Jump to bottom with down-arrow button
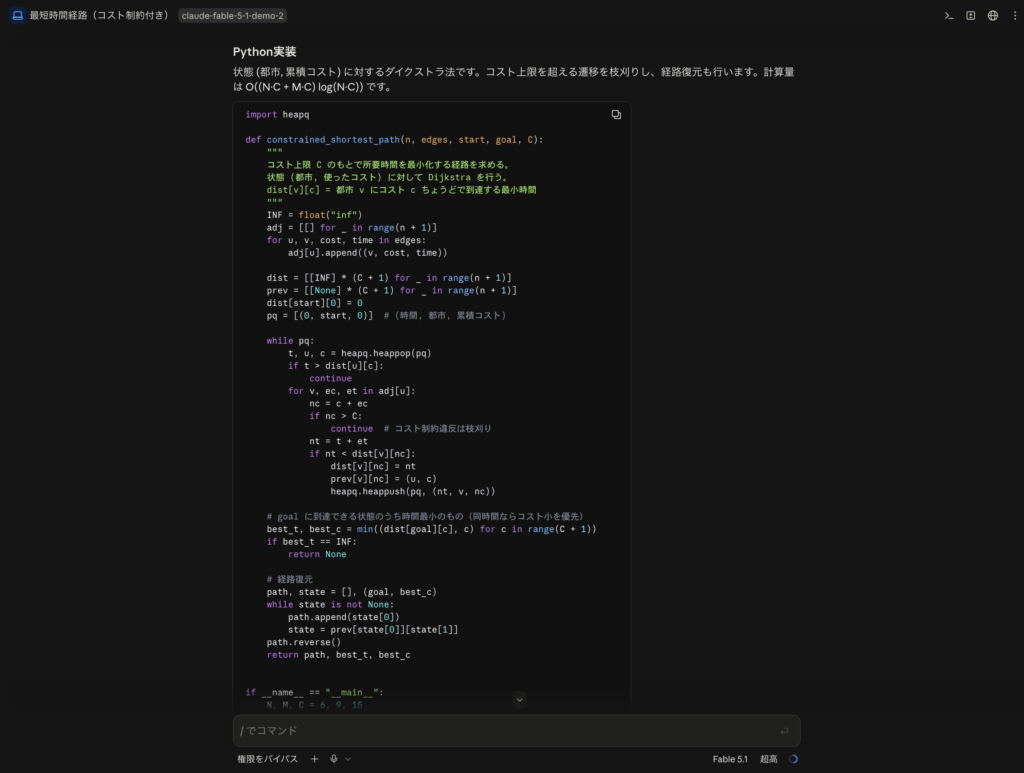Screen dimensions: 1024x773 [519, 699]
